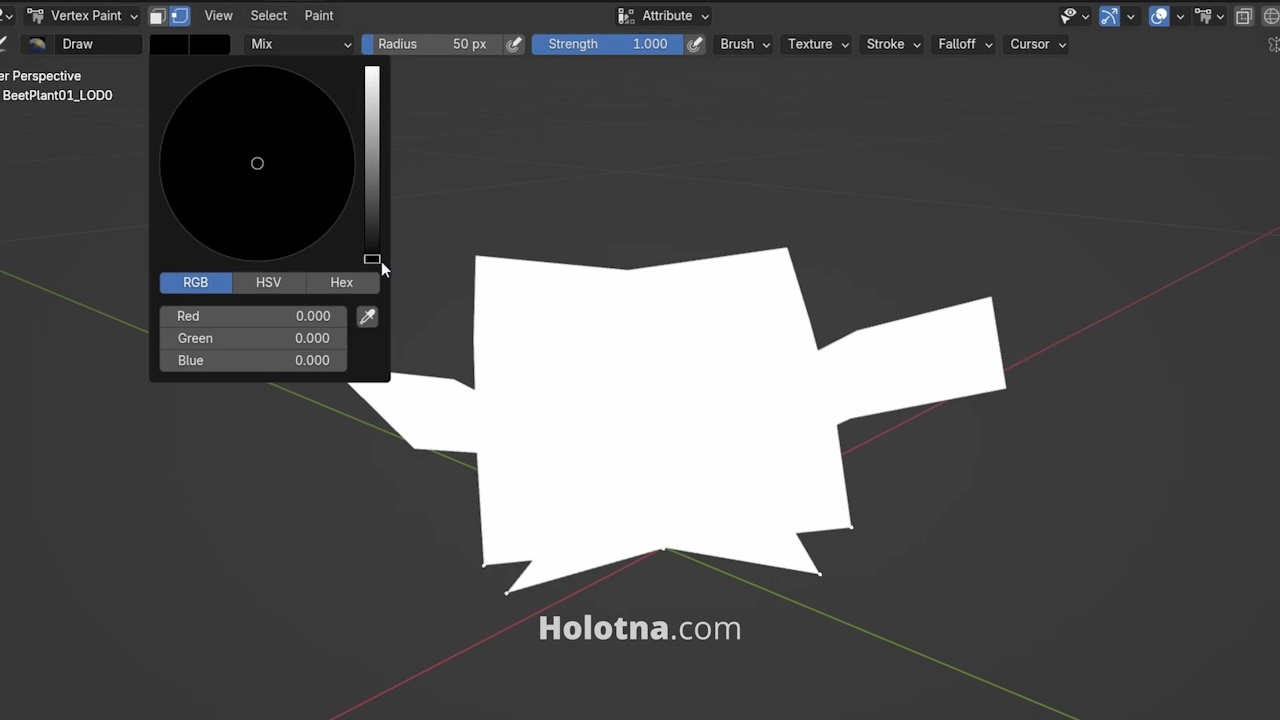This screenshot has height=720, width=1280.
Task: Switch color picker to RGB tab
Action: coord(196,283)
